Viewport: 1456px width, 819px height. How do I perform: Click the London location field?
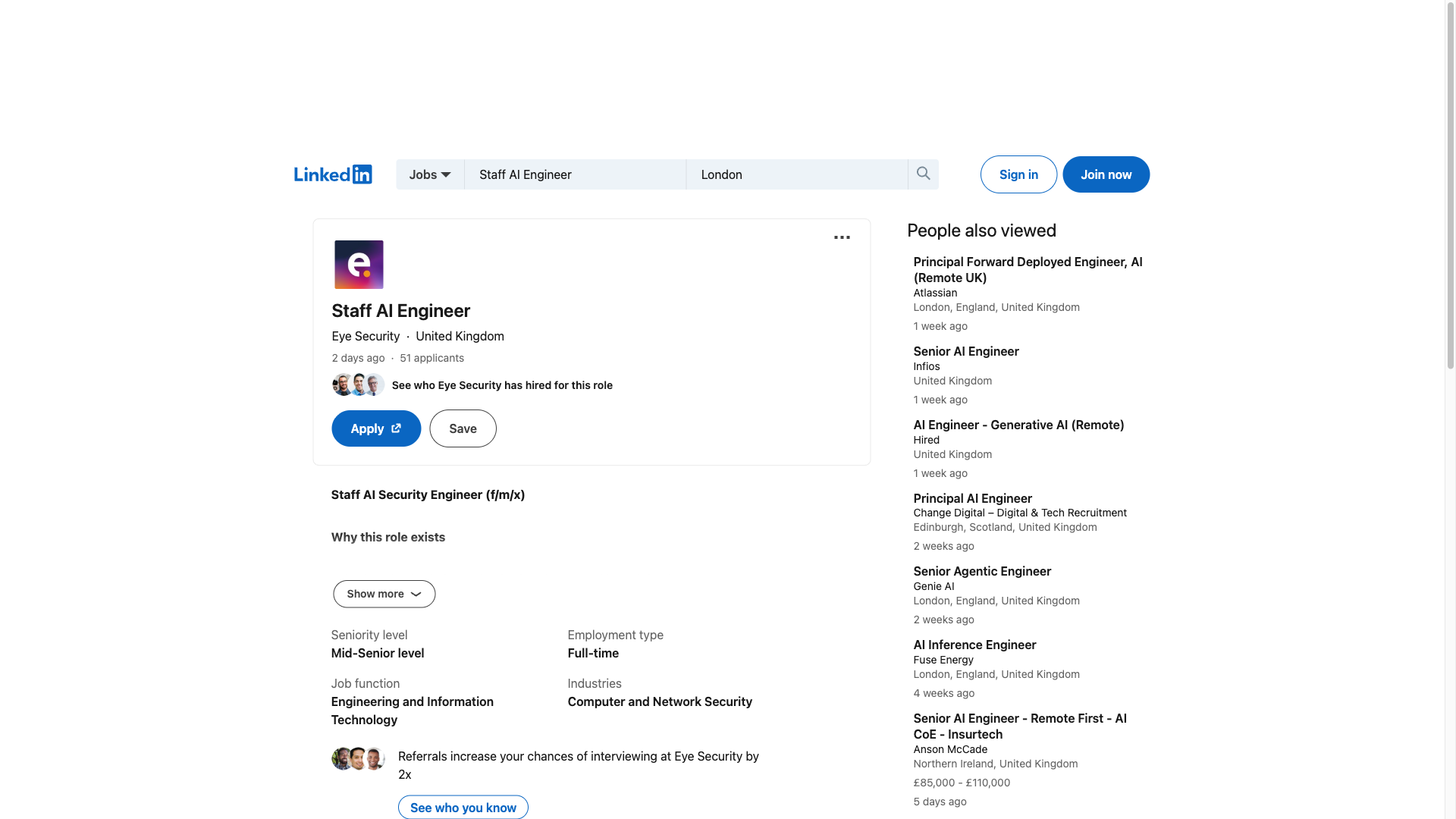point(797,174)
